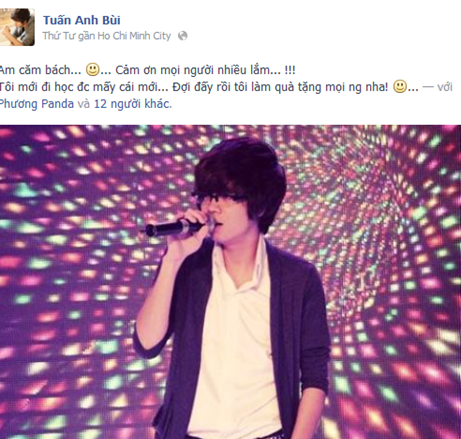This screenshot has height=439, width=461.
Task: Select the 'Cảm ơn mọi người nhiều lắm' text
Action: [198, 70]
